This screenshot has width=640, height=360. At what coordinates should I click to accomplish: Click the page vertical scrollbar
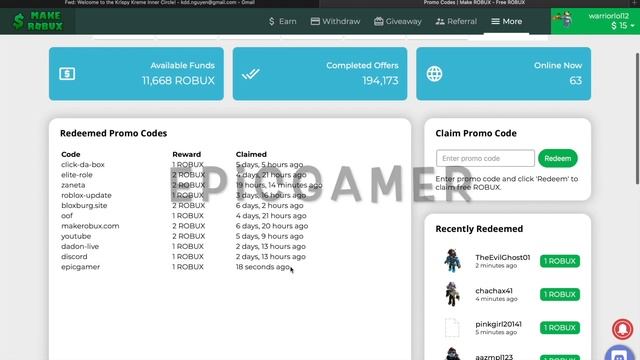tap(637, 118)
